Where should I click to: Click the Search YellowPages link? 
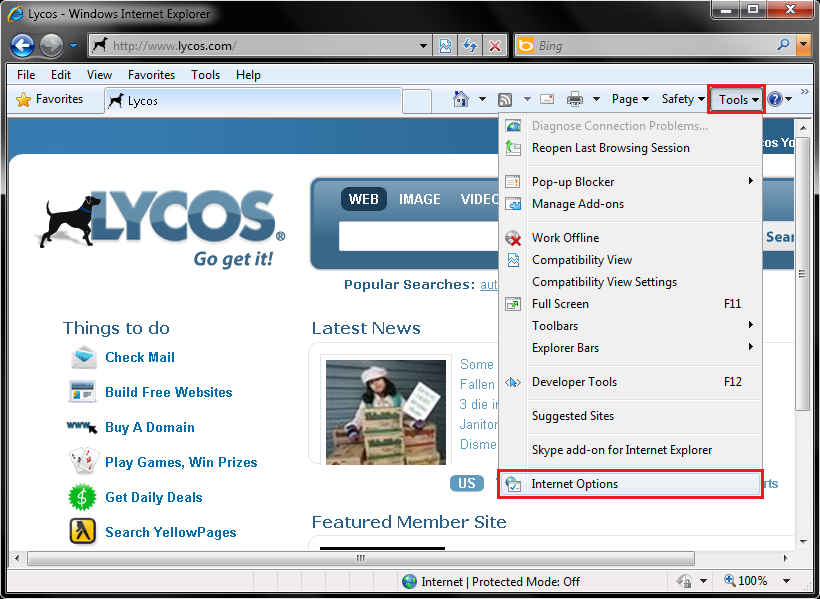pos(170,533)
